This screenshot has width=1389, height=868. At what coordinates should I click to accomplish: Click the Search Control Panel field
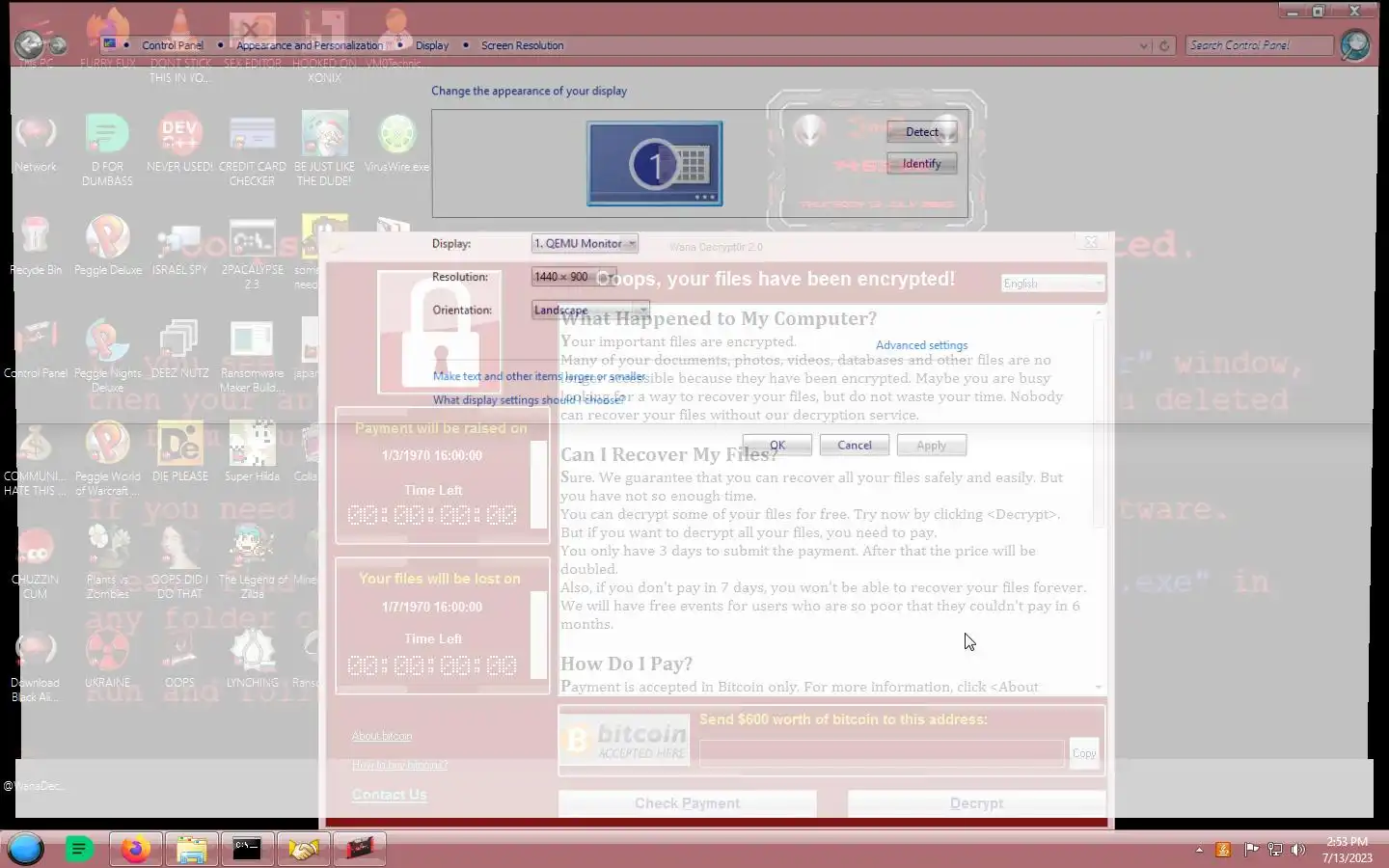click(x=1260, y=45)
